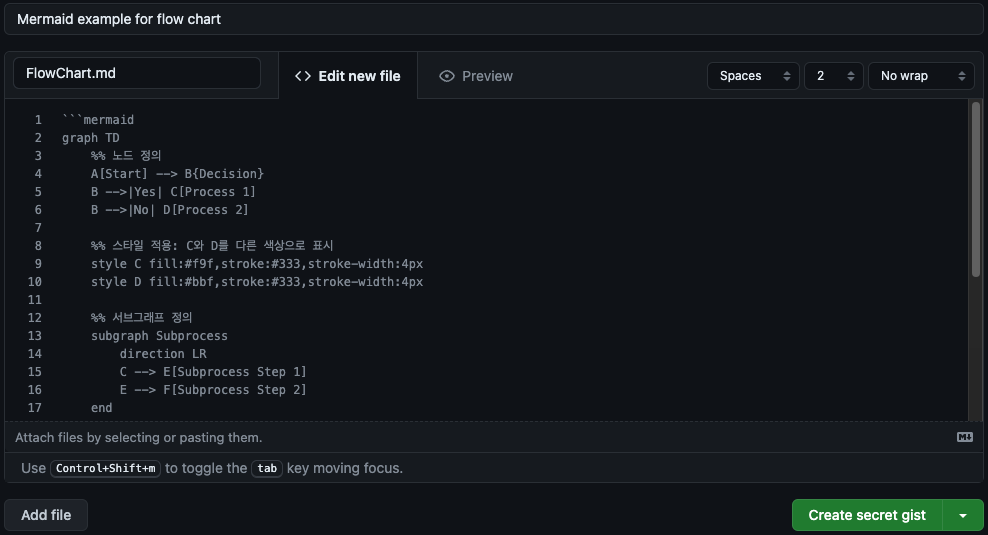988x535 pixels.
Task: Click line 'B -->|No| D[Process 2]'
Action: pos(169,210)
